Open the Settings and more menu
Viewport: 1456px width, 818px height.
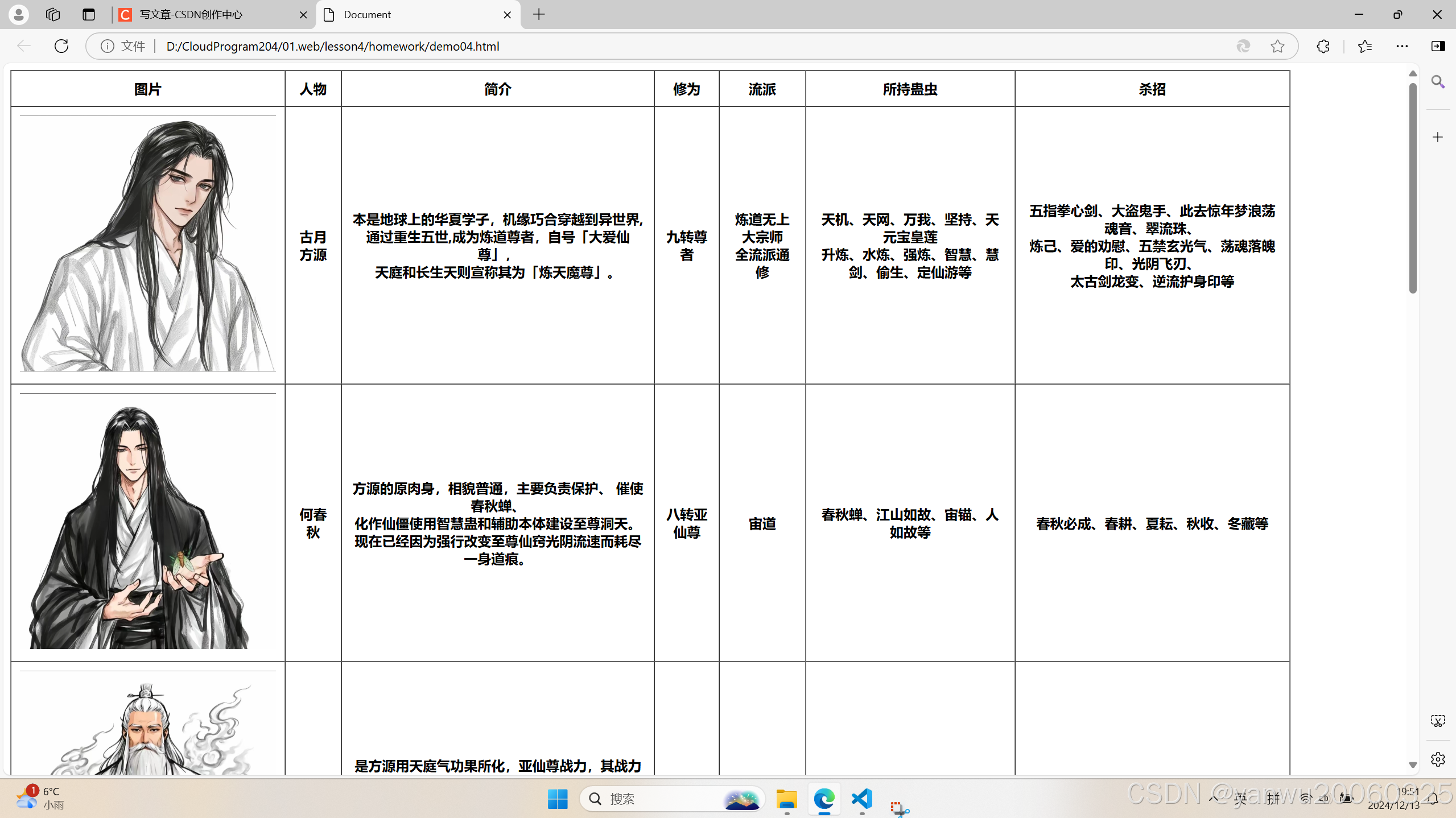[1402, 46]
